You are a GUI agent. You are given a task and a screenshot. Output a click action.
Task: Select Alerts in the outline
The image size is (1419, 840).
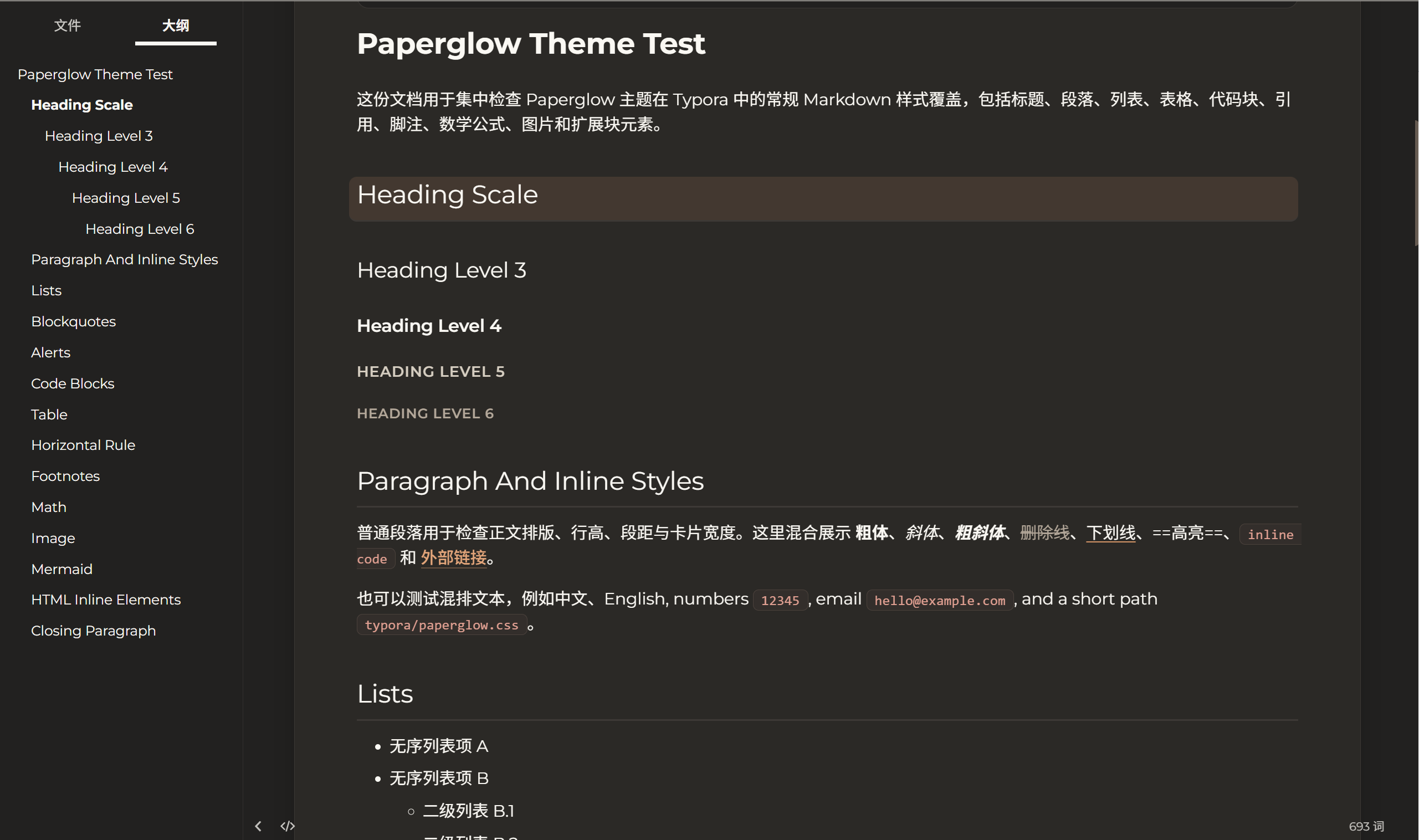pyautogui.click(x=50, y=352)
